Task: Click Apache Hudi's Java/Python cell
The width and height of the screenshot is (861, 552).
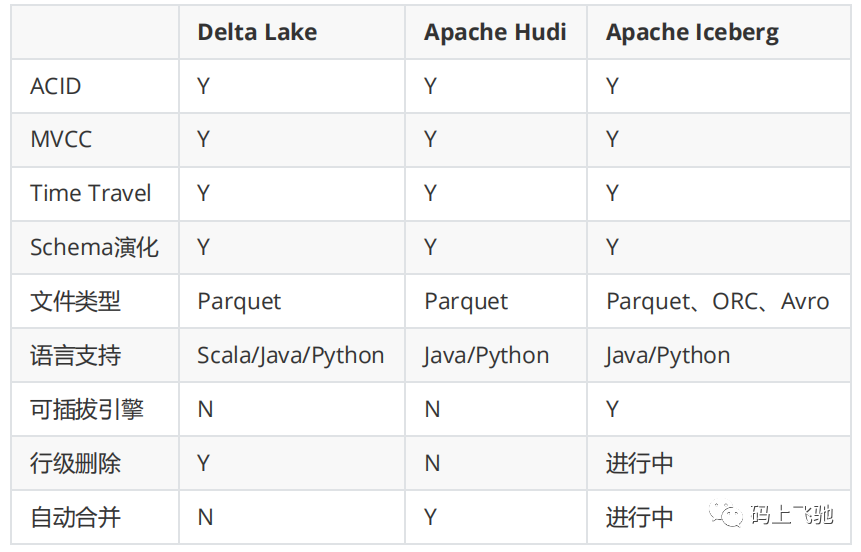Action: [x=486, y=355]
